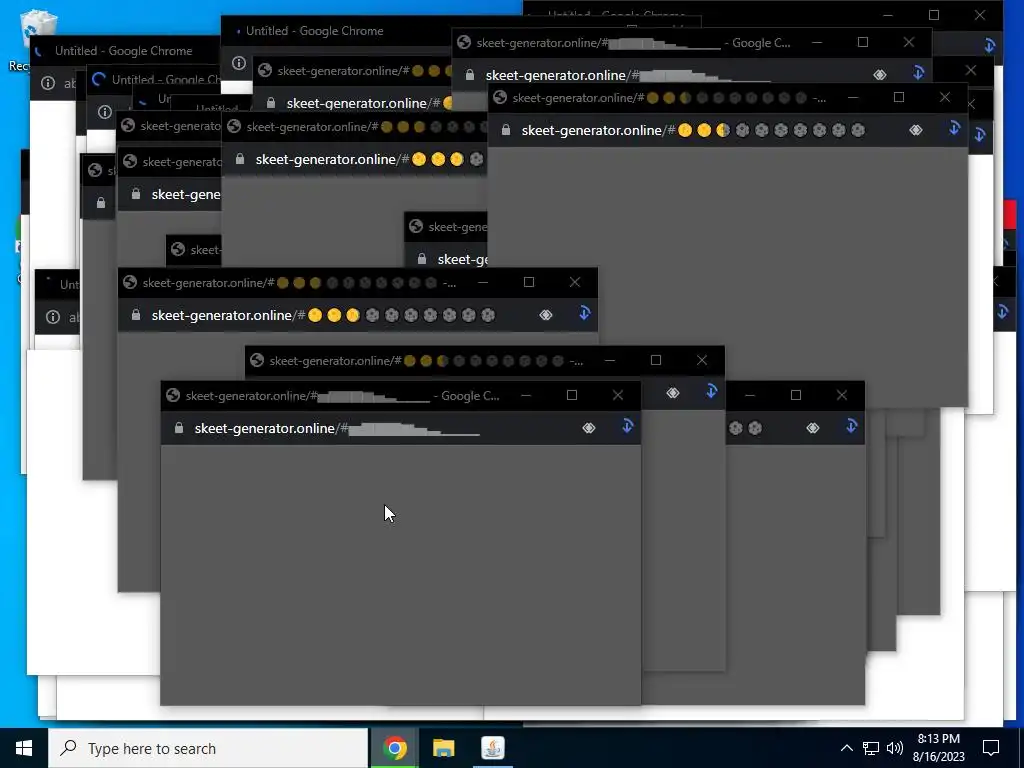
Task: Click lock icon beside bold skeet-gene address
Action: point(136,194)
